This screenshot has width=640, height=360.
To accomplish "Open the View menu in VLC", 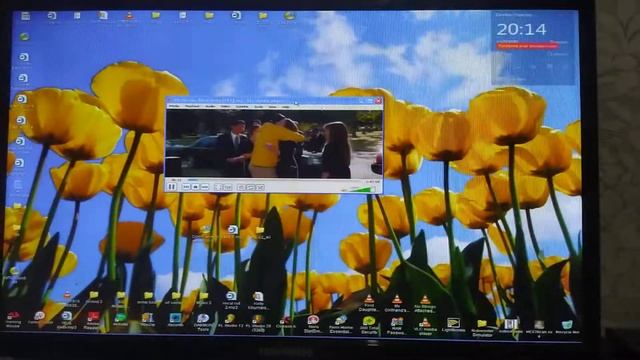I will (272, 107).
